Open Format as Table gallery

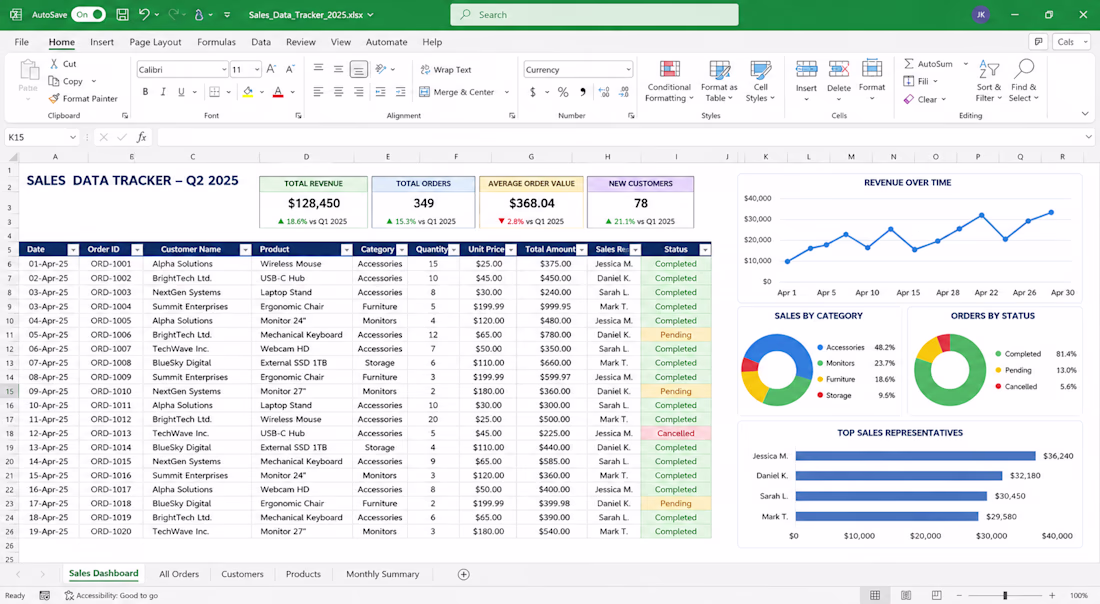(x=719, y=81)
